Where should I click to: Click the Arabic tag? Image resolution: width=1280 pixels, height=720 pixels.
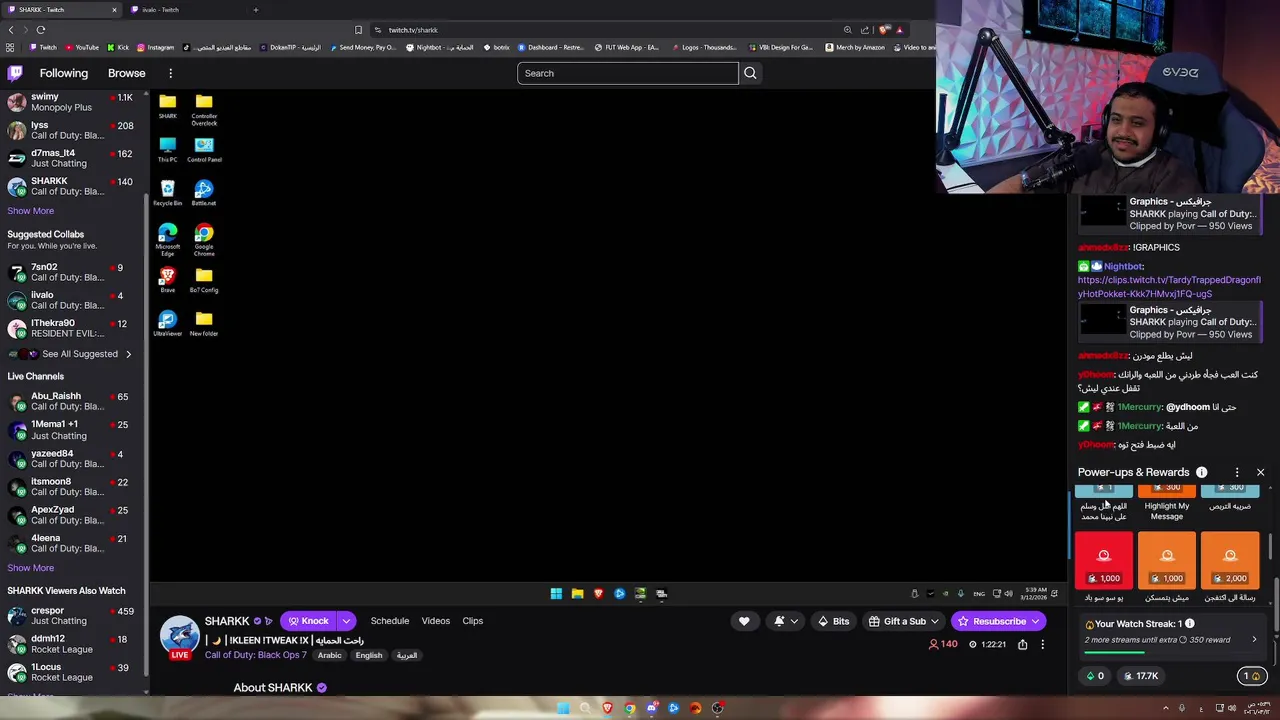pyautogui.click(x=330, y=656)
